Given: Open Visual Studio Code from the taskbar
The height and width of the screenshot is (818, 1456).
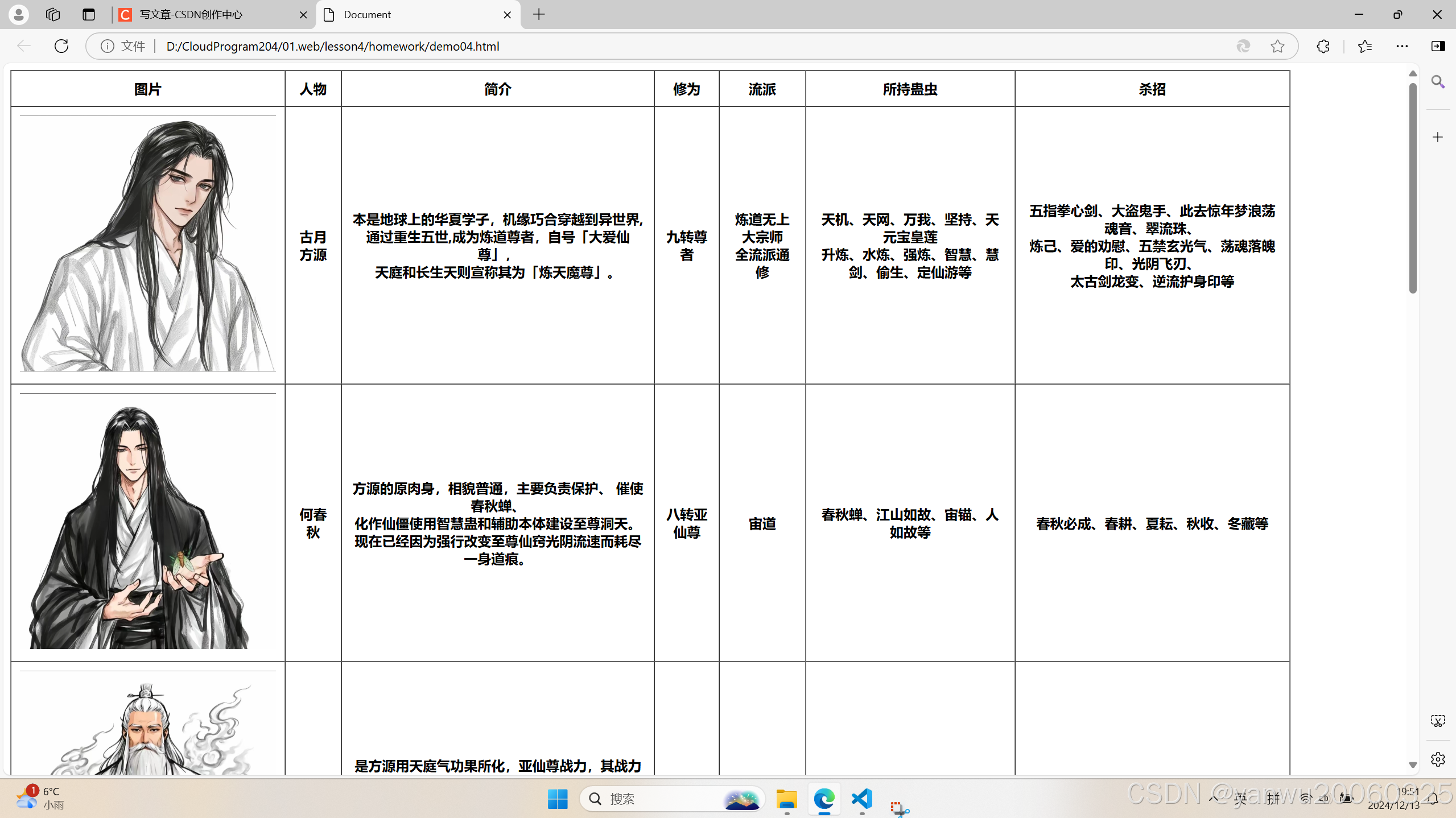Looking at the screenshot, I should pos(862,799).
